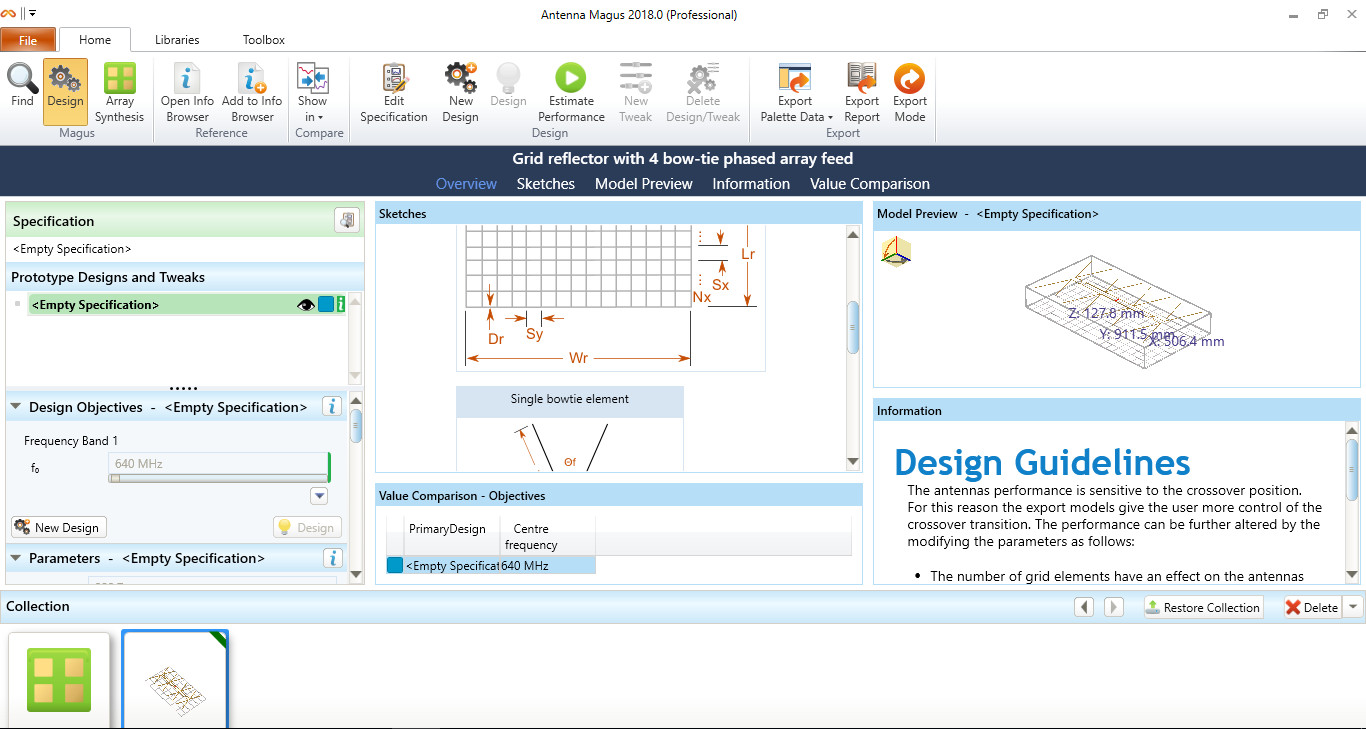Screen dimensions: 1366x729
Task: Go to the Value Comparison view
Action: 870,184
